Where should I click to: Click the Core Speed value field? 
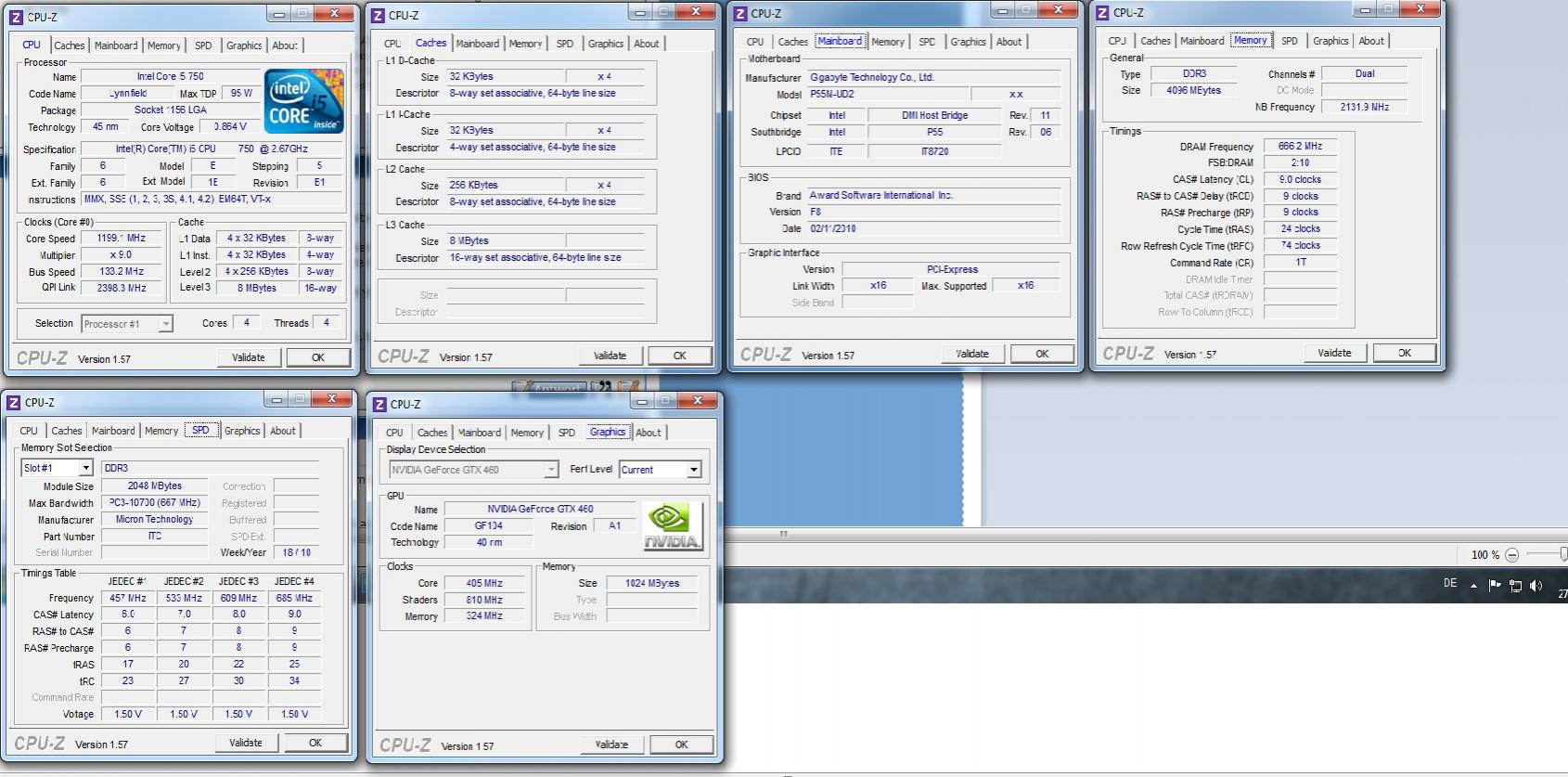(x=122, y=239)
